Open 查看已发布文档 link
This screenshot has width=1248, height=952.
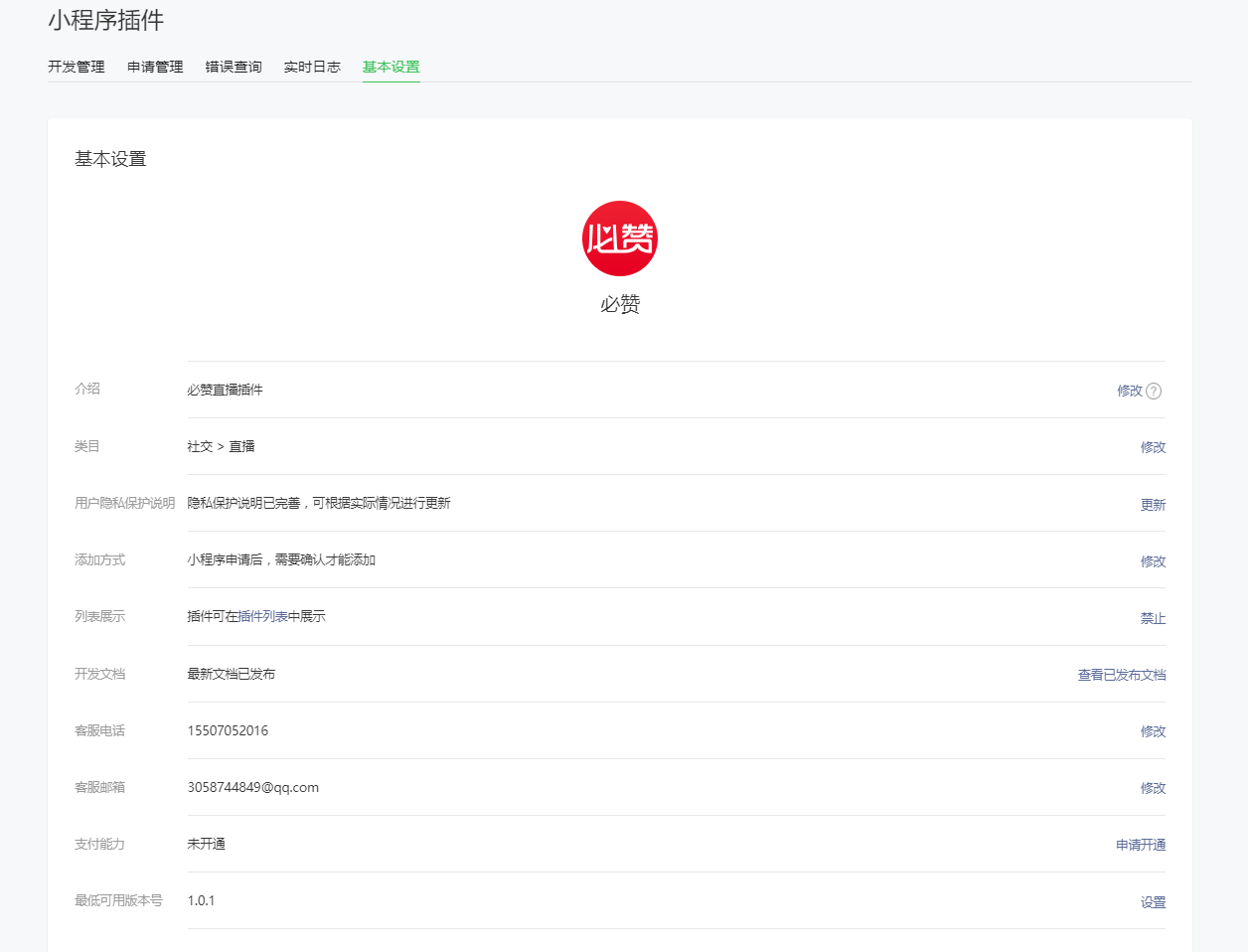click(x=1122, y=675)
